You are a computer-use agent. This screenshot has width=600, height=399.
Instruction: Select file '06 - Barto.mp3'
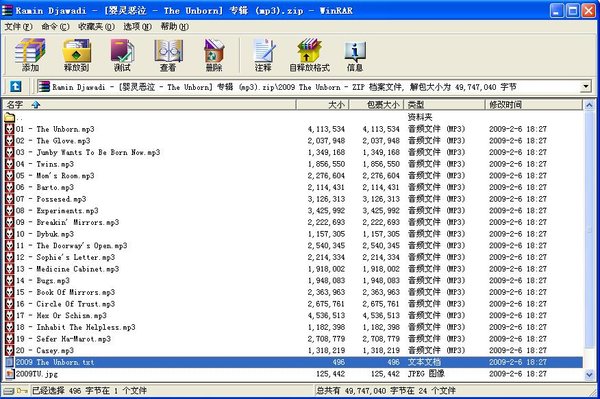point(44,187)
